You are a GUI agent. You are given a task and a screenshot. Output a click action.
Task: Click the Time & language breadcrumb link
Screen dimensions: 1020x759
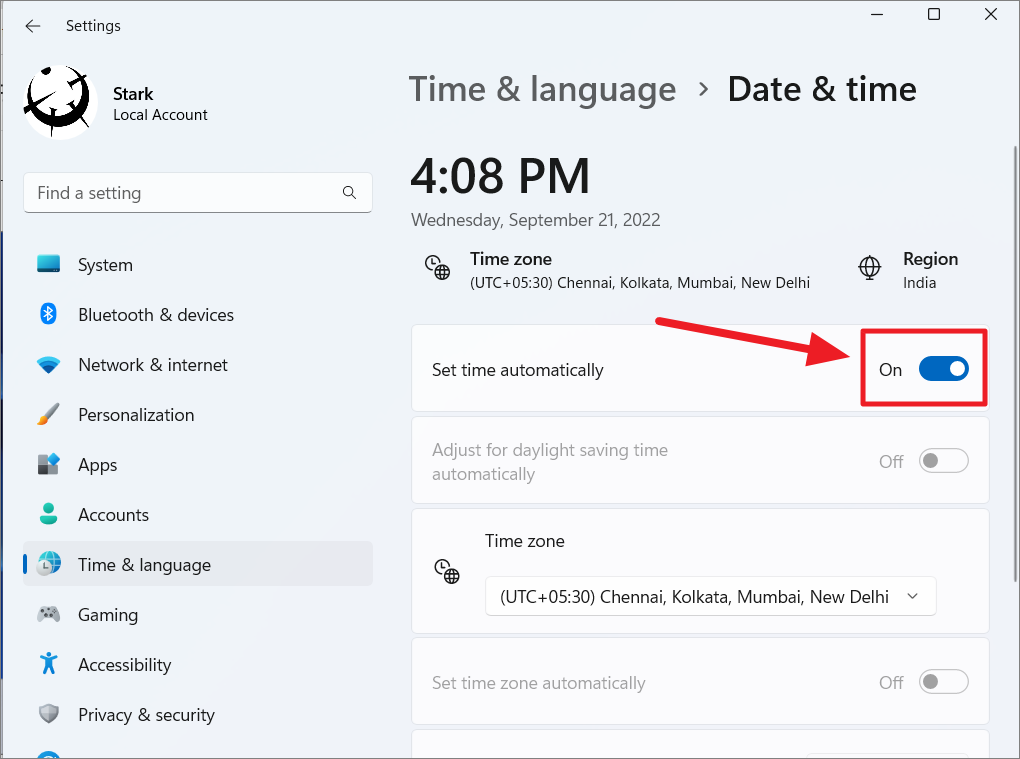point(542,89)
